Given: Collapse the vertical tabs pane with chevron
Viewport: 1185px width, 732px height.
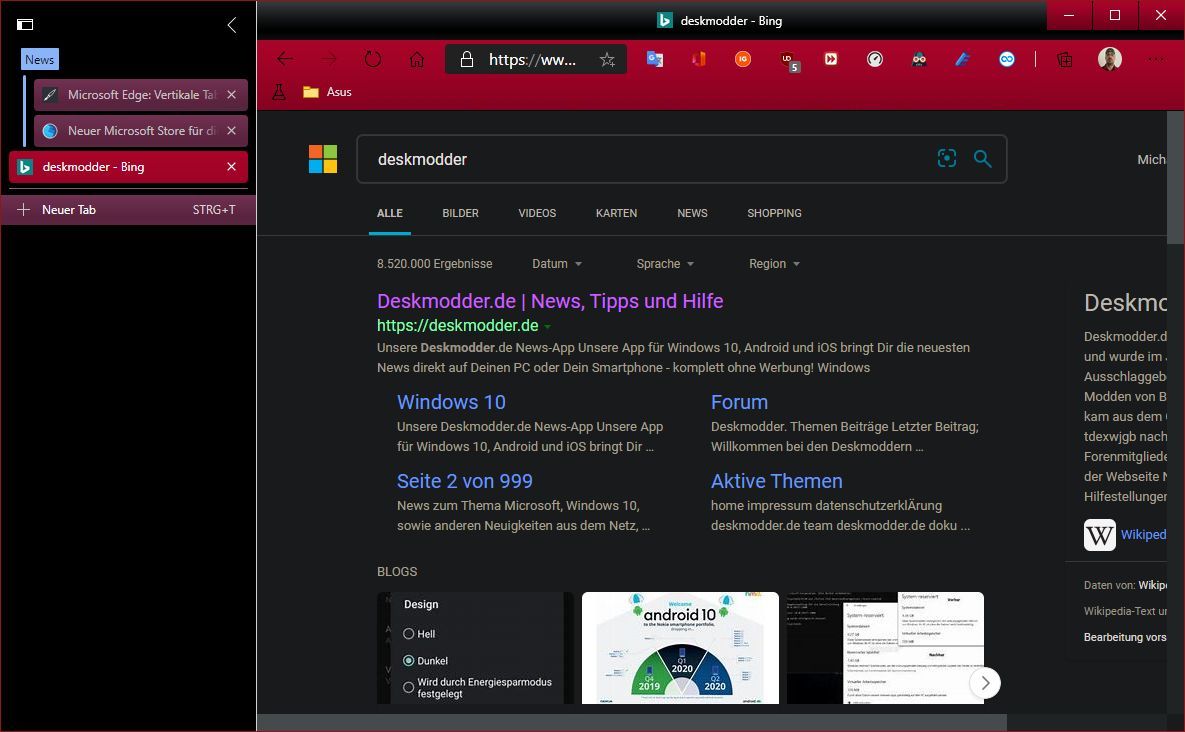Looking at the screenshot, I should 232,25.
